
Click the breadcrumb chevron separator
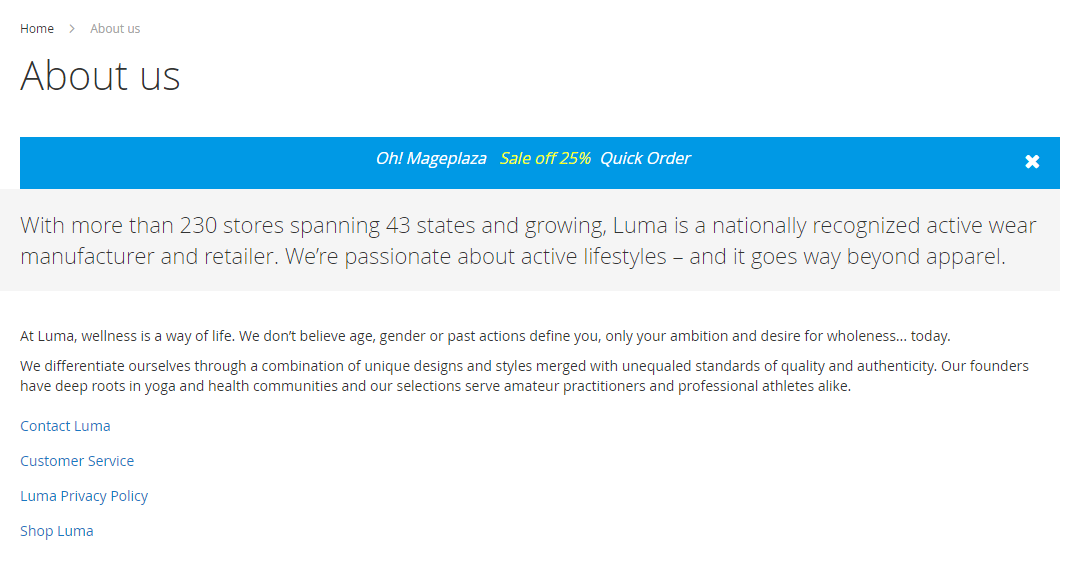coord(72,29)
